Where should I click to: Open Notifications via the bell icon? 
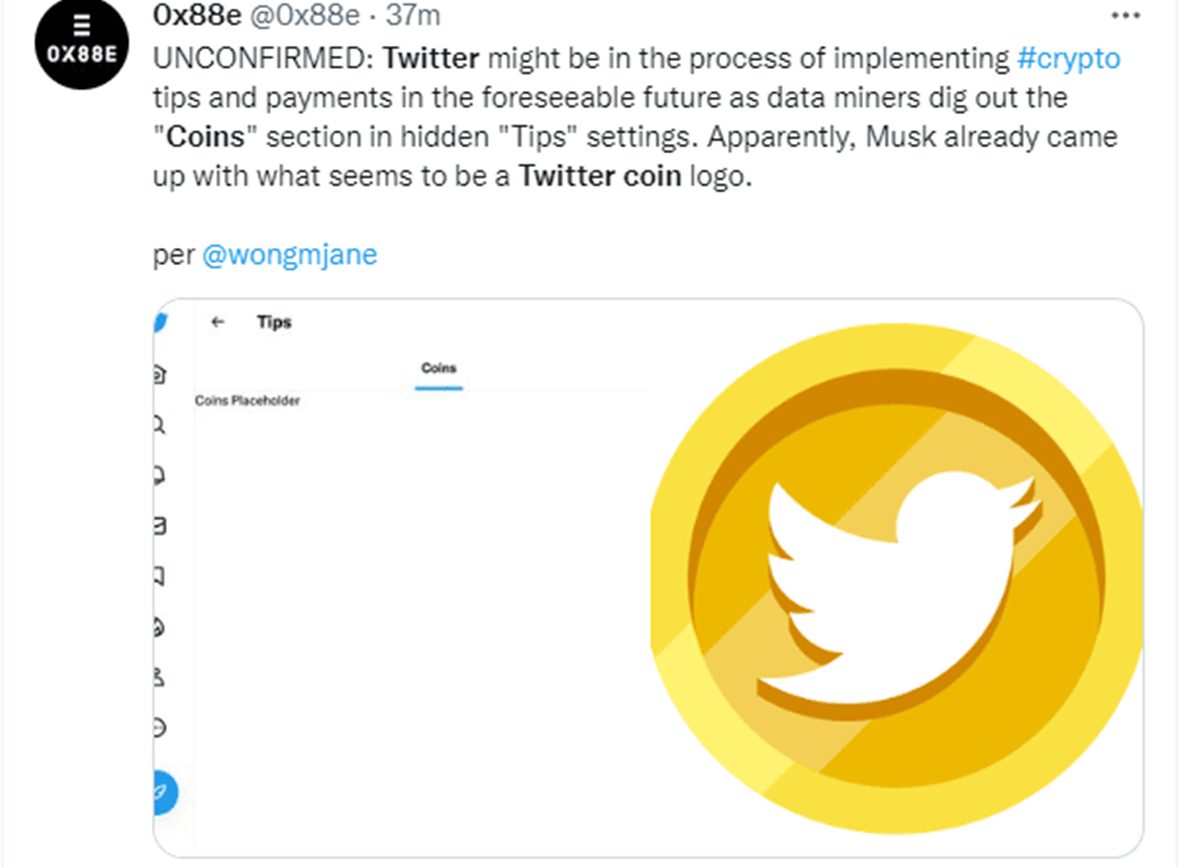coord(159,475)
